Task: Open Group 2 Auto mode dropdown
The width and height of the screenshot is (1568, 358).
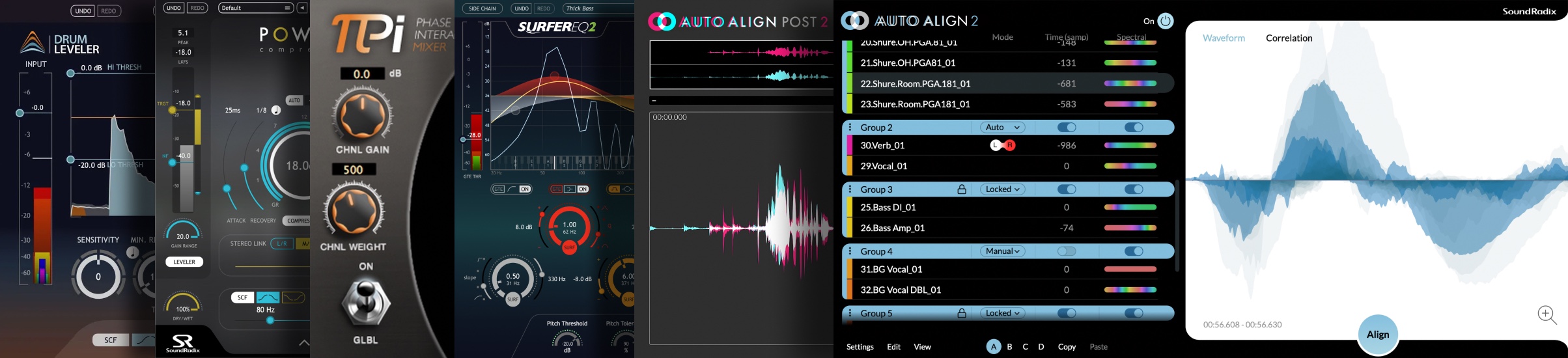Action: click(1002, 128)
